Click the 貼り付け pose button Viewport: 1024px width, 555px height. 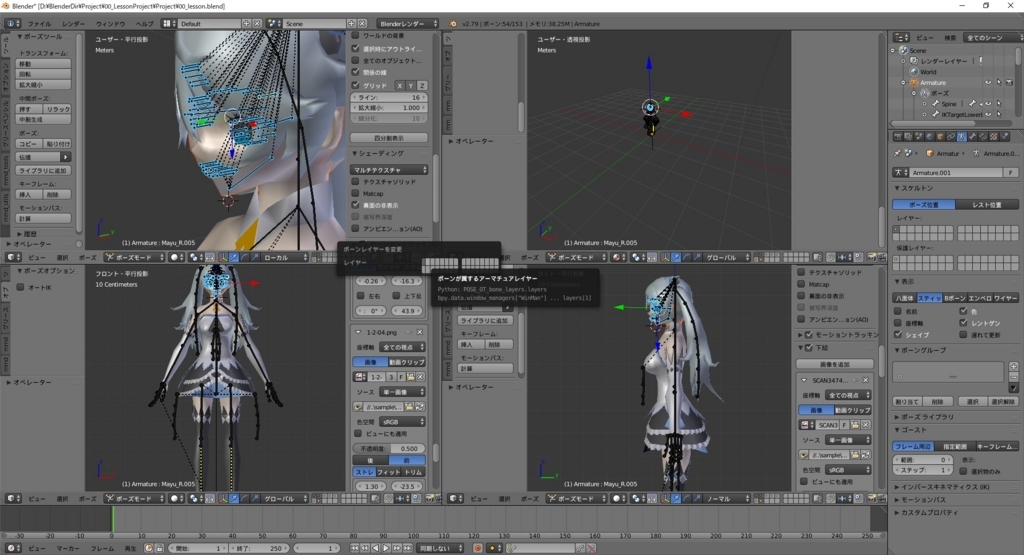(57, 144)
